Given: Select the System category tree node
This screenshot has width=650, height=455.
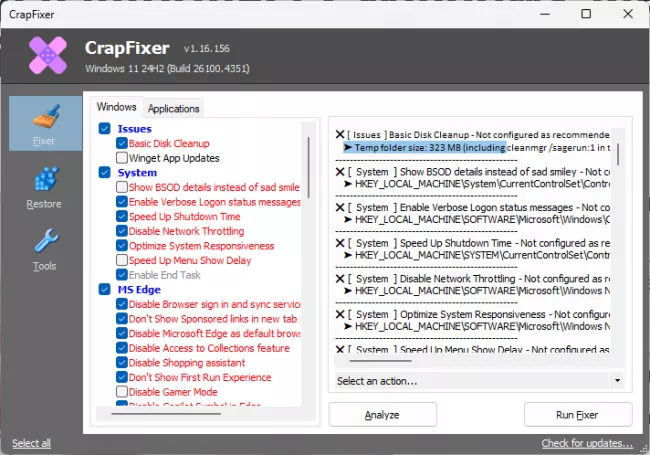Looking at the screenshot, I should click(x=137, y=172).
